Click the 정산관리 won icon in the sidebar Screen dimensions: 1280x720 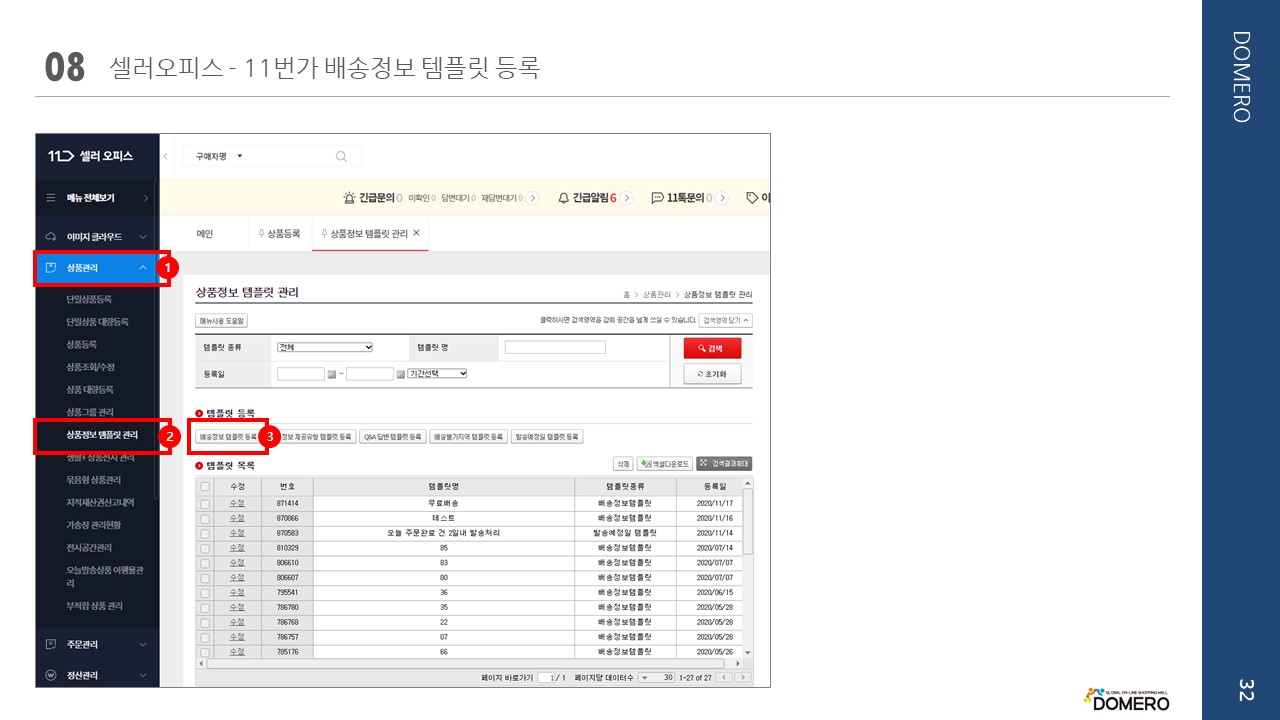click(51, 676)
